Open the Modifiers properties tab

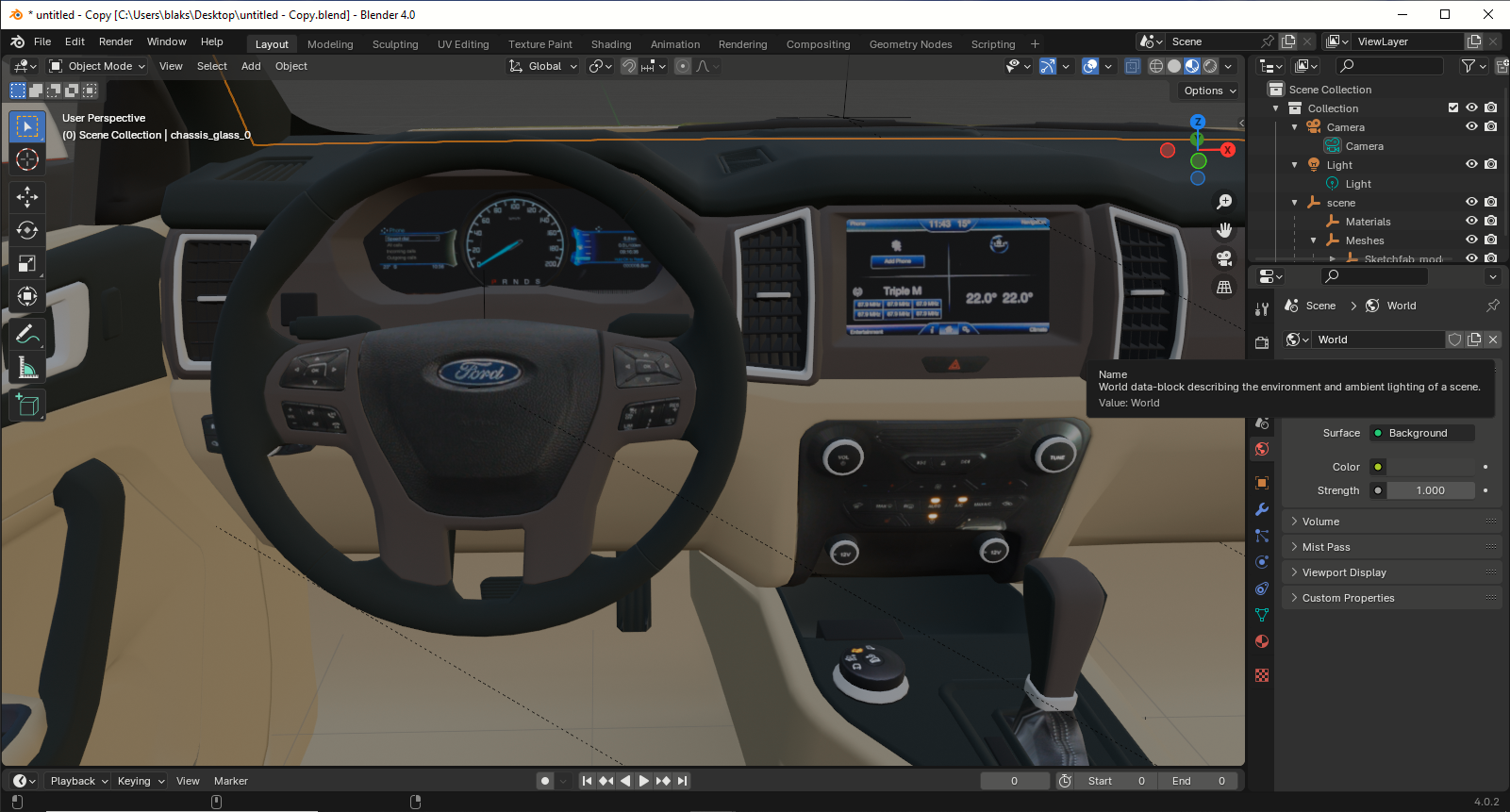coord(1262,509)
